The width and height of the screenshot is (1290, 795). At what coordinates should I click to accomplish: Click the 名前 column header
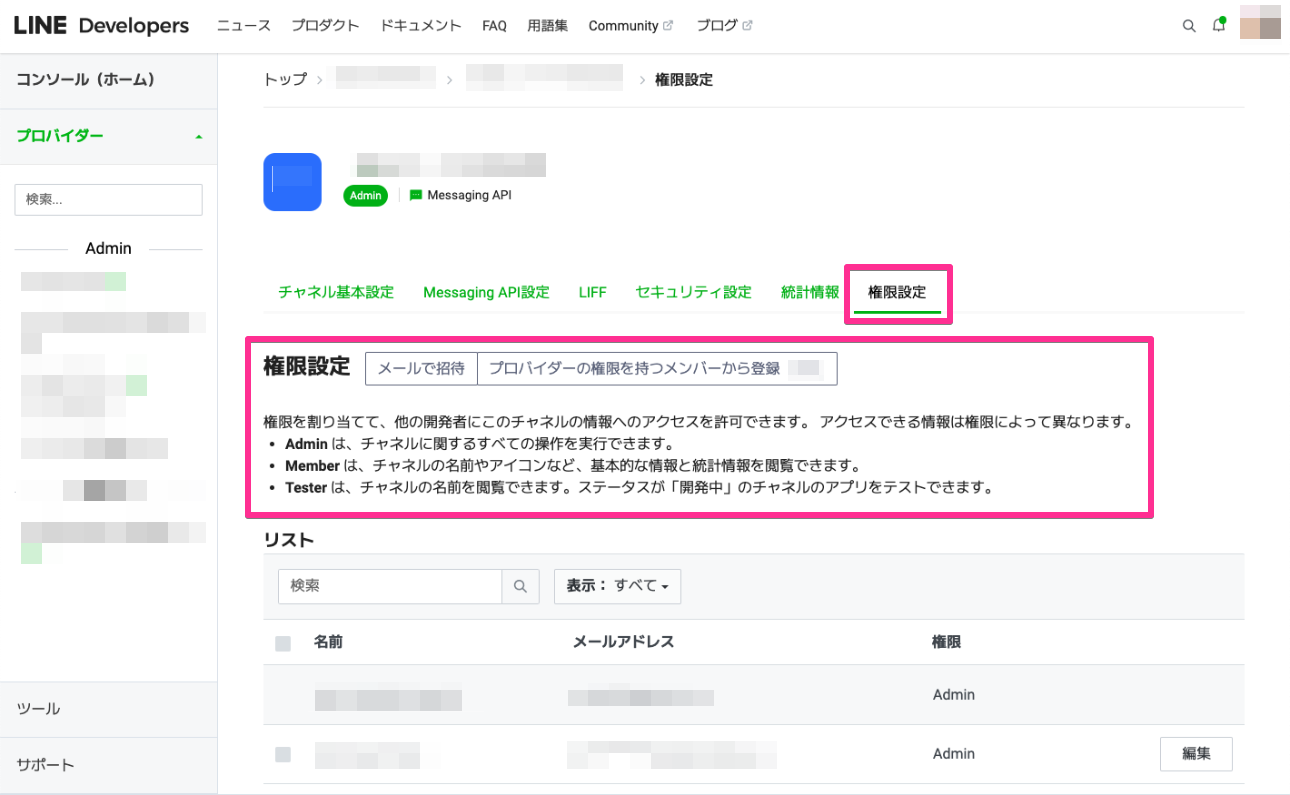[328, 642]
